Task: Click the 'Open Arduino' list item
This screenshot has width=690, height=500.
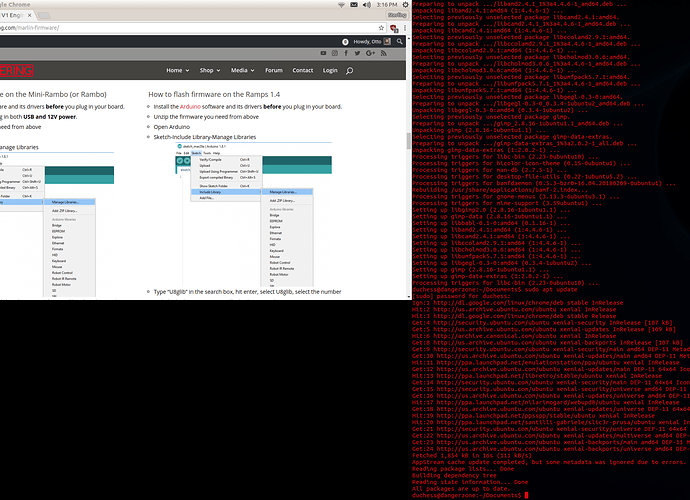Action: 172,127
